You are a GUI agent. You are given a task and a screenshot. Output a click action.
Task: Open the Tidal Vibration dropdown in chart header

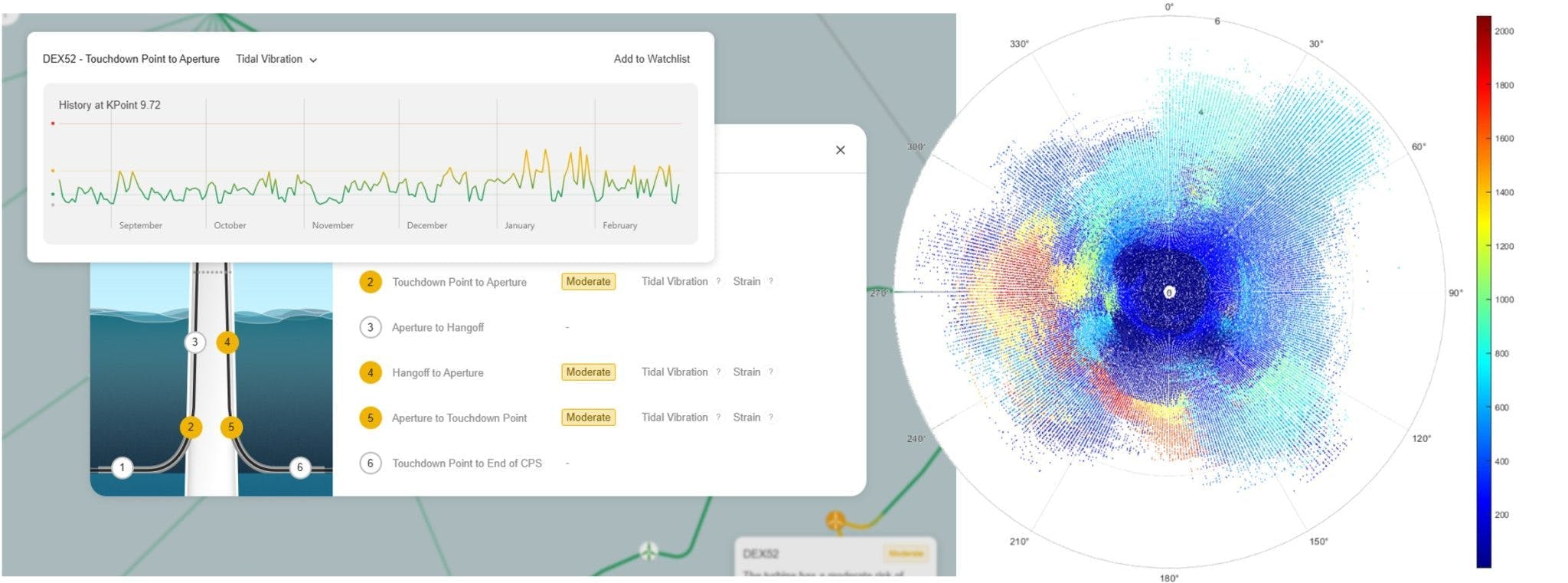click(276, 59)
